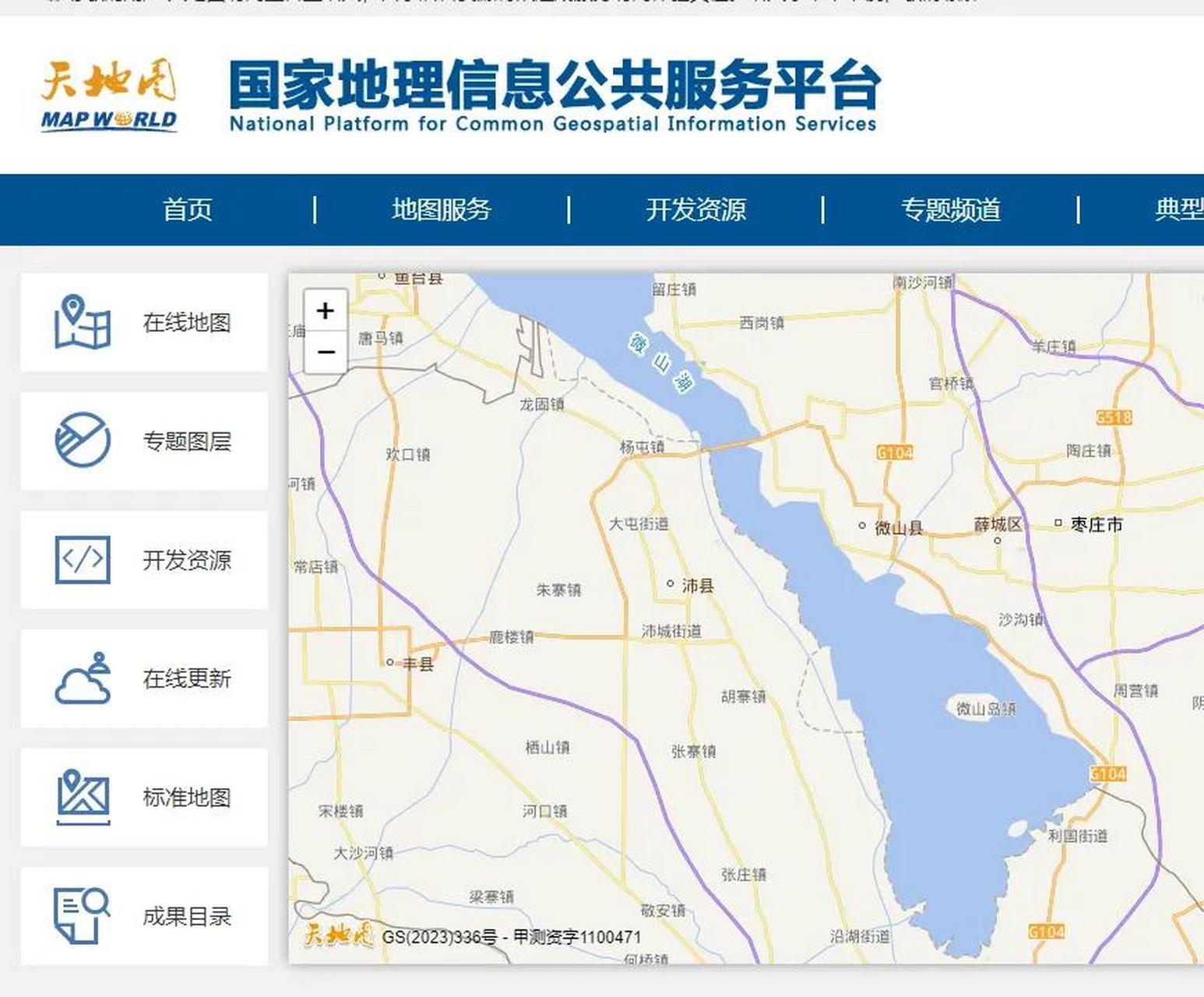Select the rightmost 典型 navigation item
Screen dimensions: 1204x997
click(1181, 210)
